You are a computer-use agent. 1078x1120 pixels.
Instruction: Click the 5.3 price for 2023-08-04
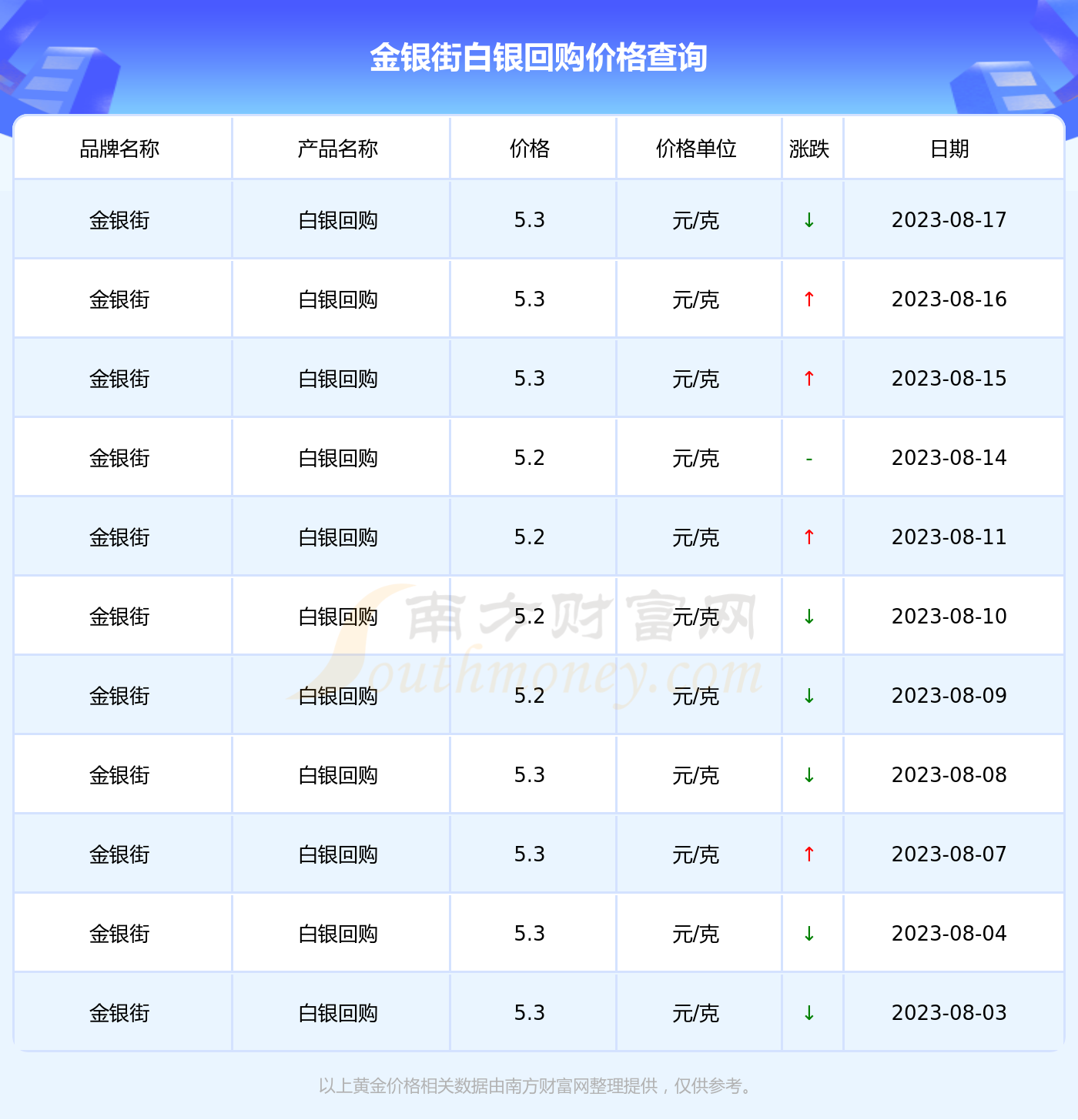click(530, 934)
